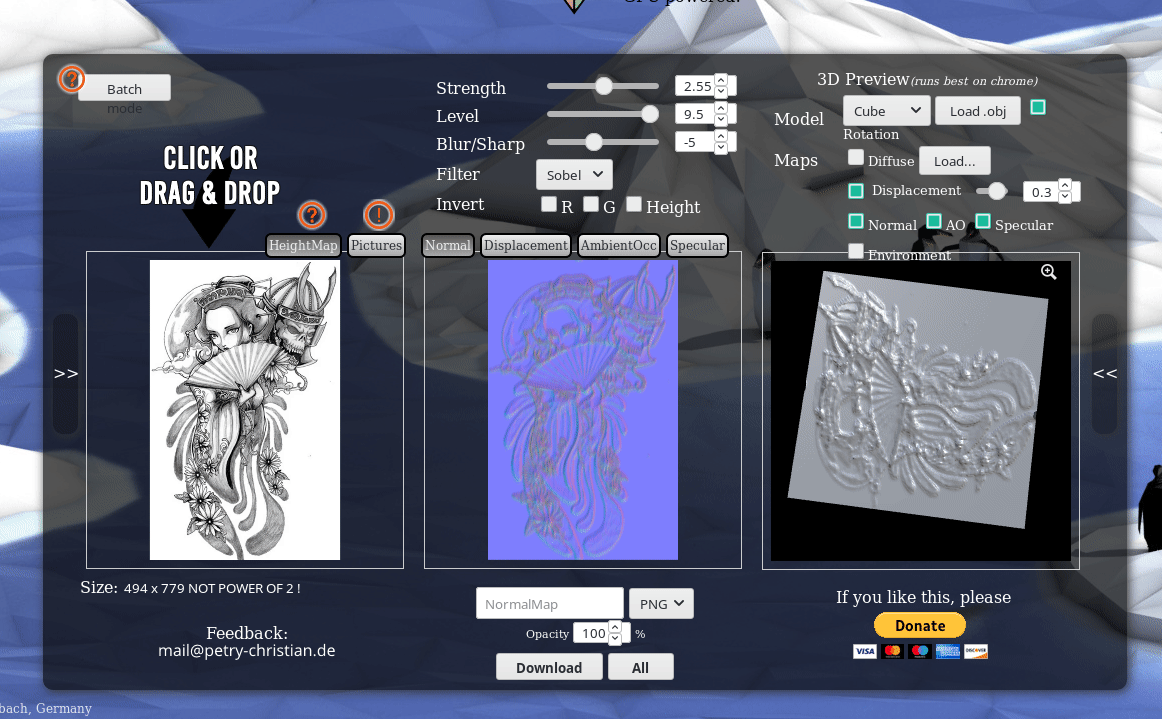Viewport: 1162px width, 719px height.
Task: Switch to the Displacement map tab
Action: click(x=525, y=245)
